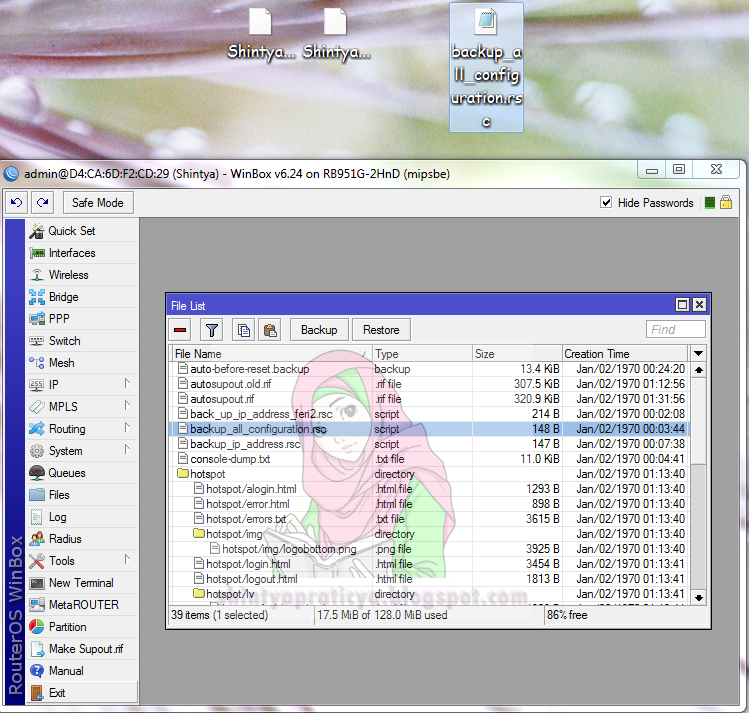Click the paste icon in File List toolbar
Viewport: 749px width, 713px height.
pyautogui.click(x=270, y=330)
